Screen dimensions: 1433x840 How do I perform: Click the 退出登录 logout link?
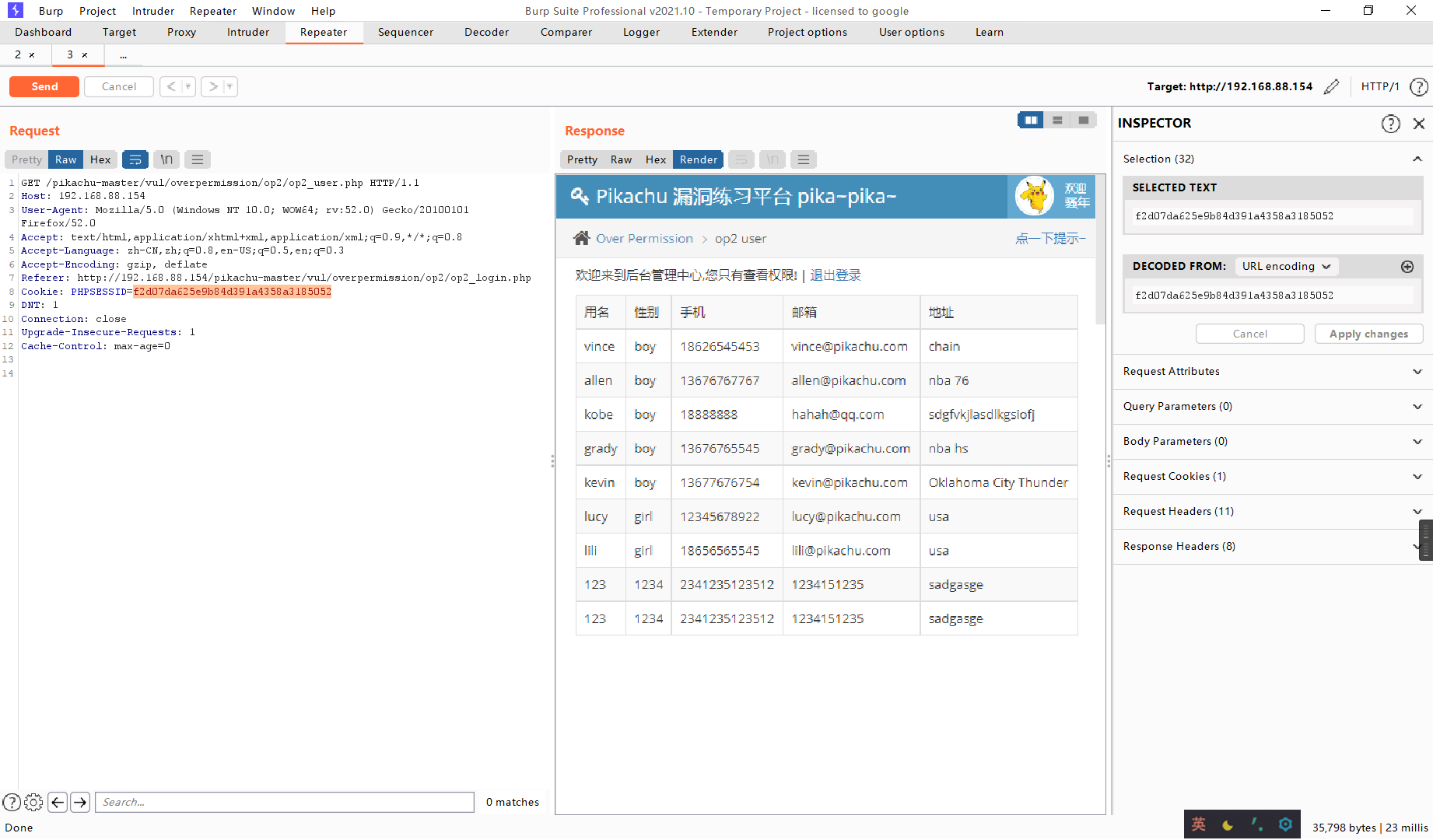pyautogui.click(x=836, y=275)
